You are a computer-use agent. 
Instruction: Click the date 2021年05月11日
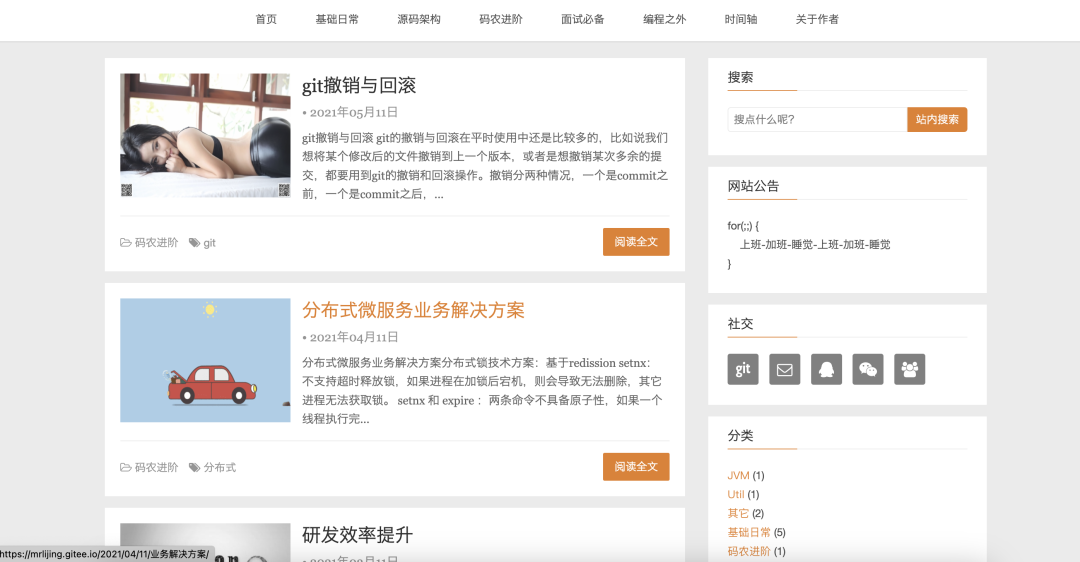coord(354,112)
